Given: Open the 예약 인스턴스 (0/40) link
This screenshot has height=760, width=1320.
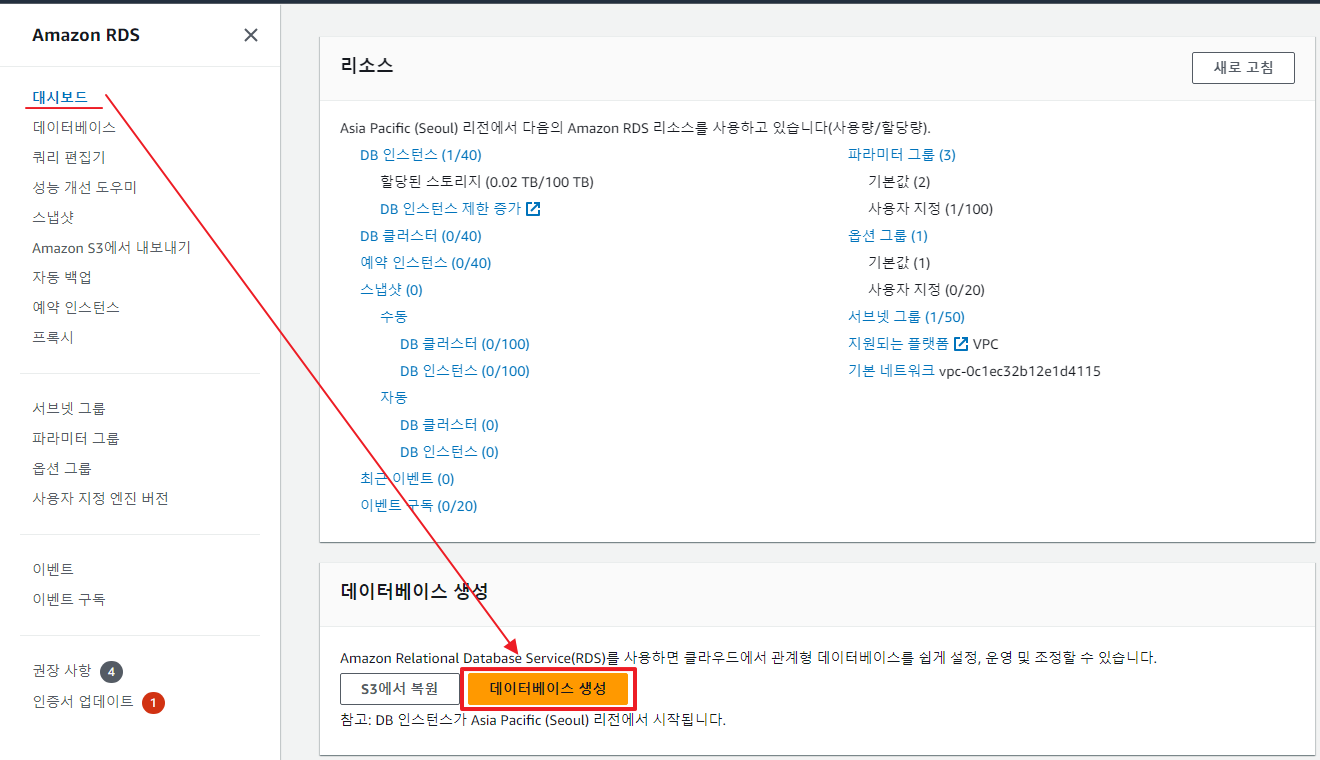Looking at the screenshot, I should [426, 263].
